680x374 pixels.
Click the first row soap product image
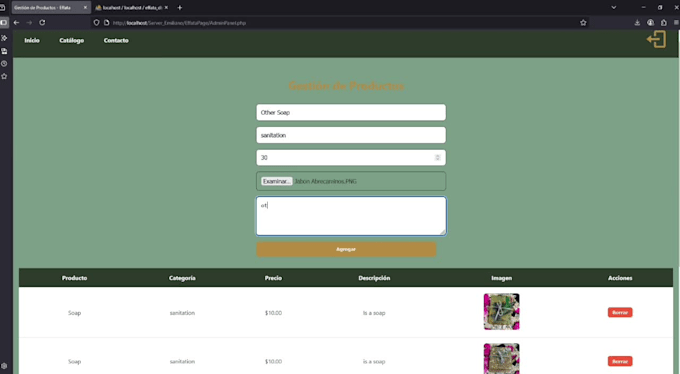pos(501,312)
